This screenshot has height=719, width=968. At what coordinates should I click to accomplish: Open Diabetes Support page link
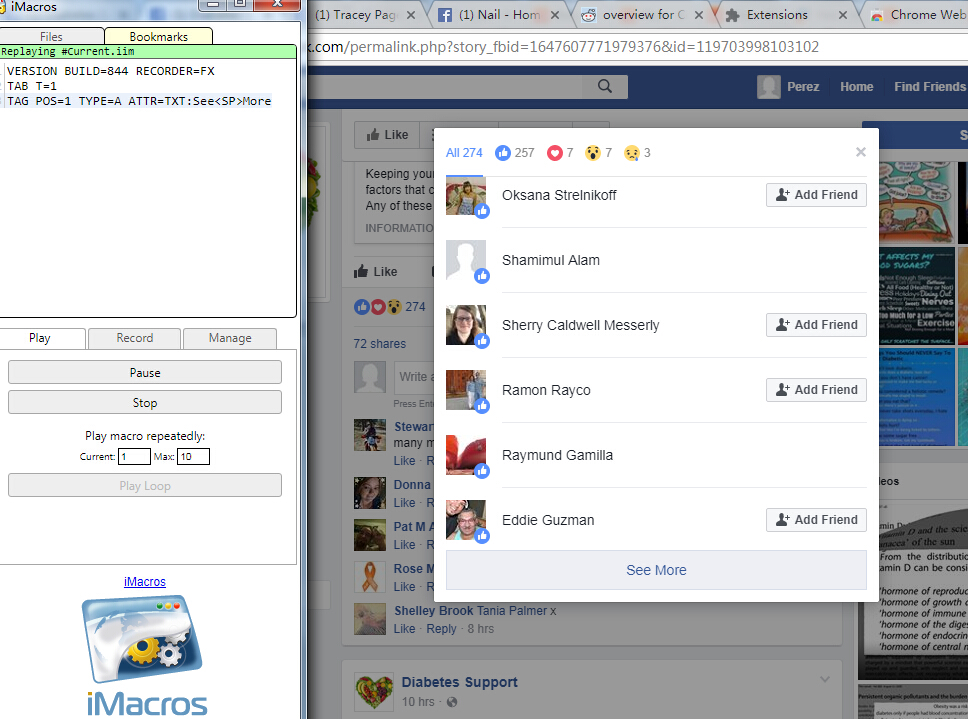[459, 682]
